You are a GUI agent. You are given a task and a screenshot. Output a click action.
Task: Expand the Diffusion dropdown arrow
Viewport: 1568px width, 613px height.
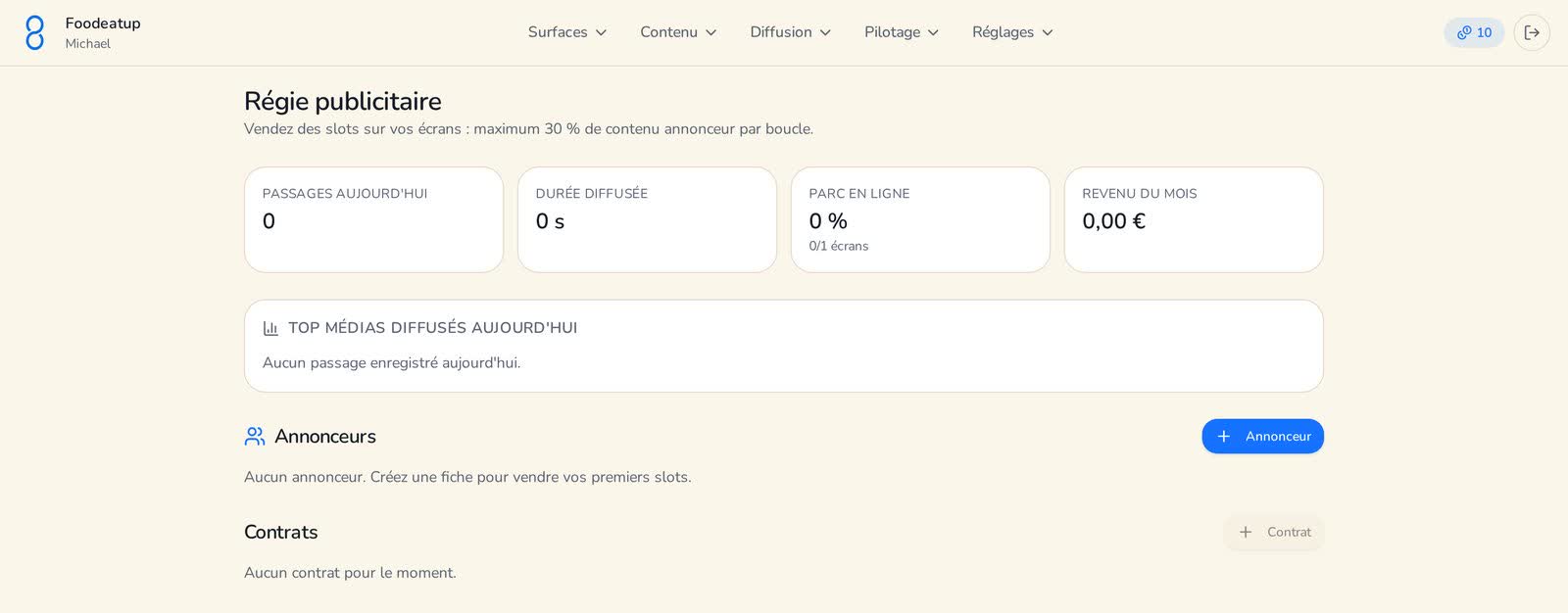pos(825,32)
